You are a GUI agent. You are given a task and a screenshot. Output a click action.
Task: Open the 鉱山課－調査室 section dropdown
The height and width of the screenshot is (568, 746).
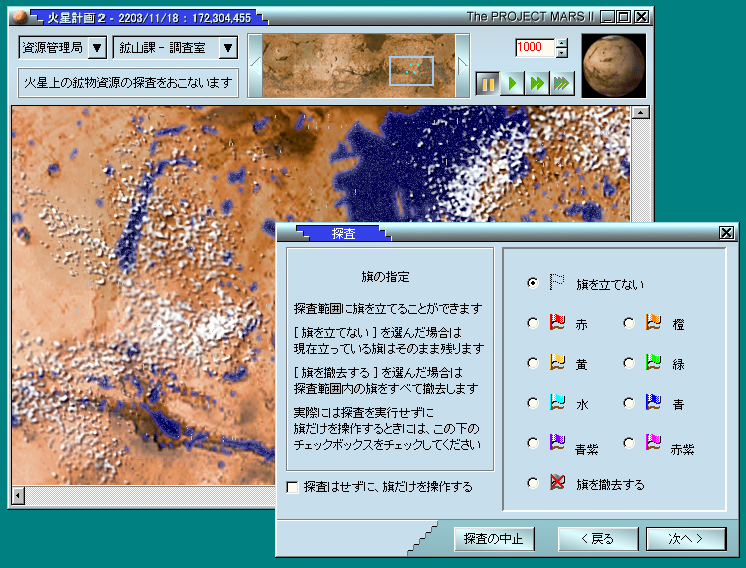(x=228, y=47)
